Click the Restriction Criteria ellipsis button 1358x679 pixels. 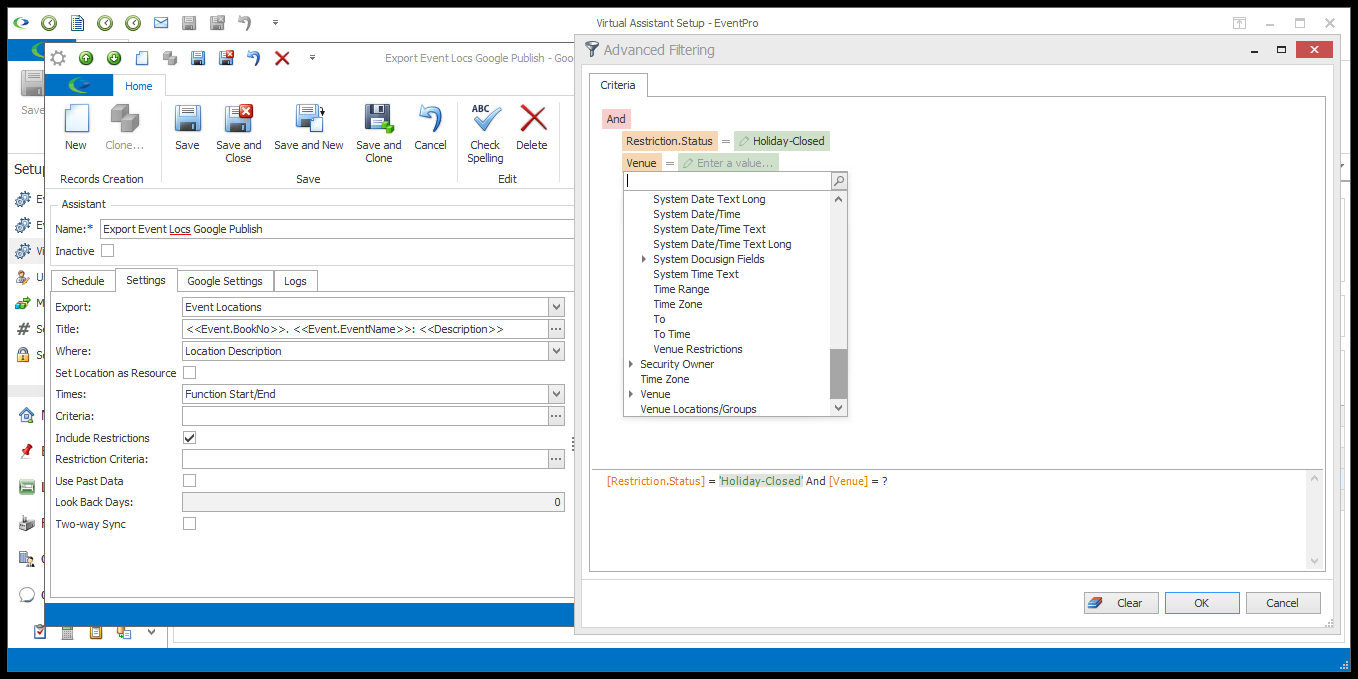point(556,459)
